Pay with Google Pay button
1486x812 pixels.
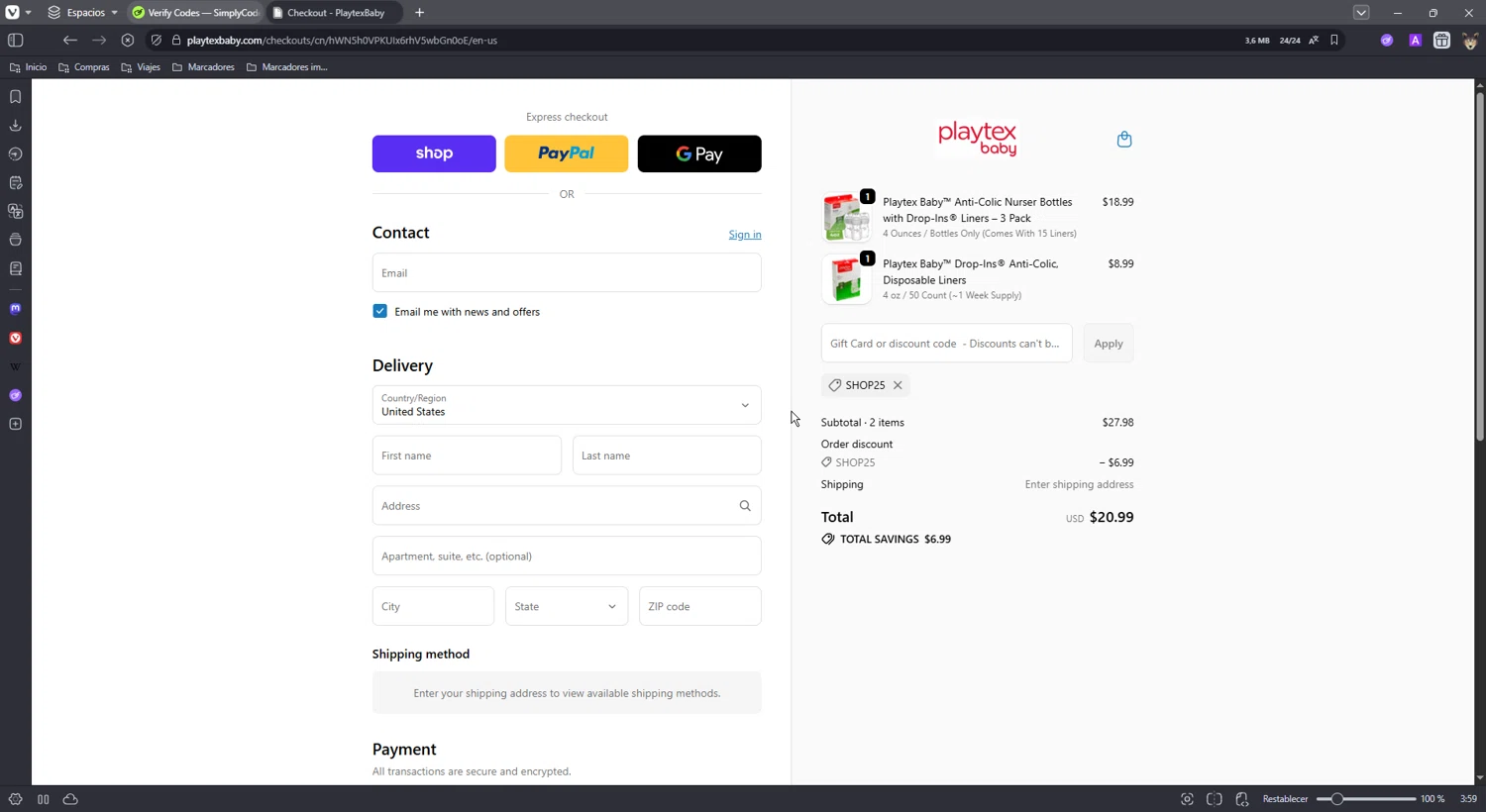click(699, 153)
